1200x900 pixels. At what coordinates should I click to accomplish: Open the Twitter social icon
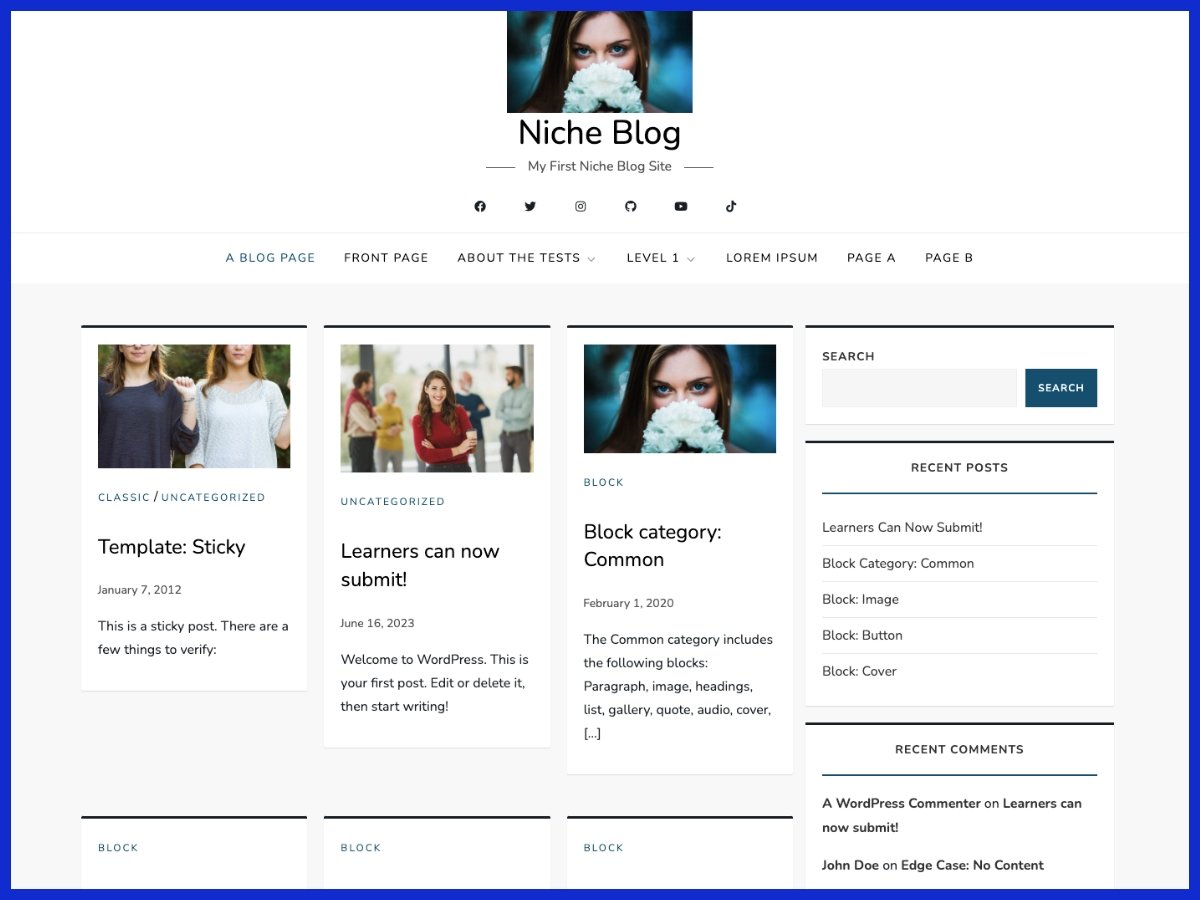530,207
